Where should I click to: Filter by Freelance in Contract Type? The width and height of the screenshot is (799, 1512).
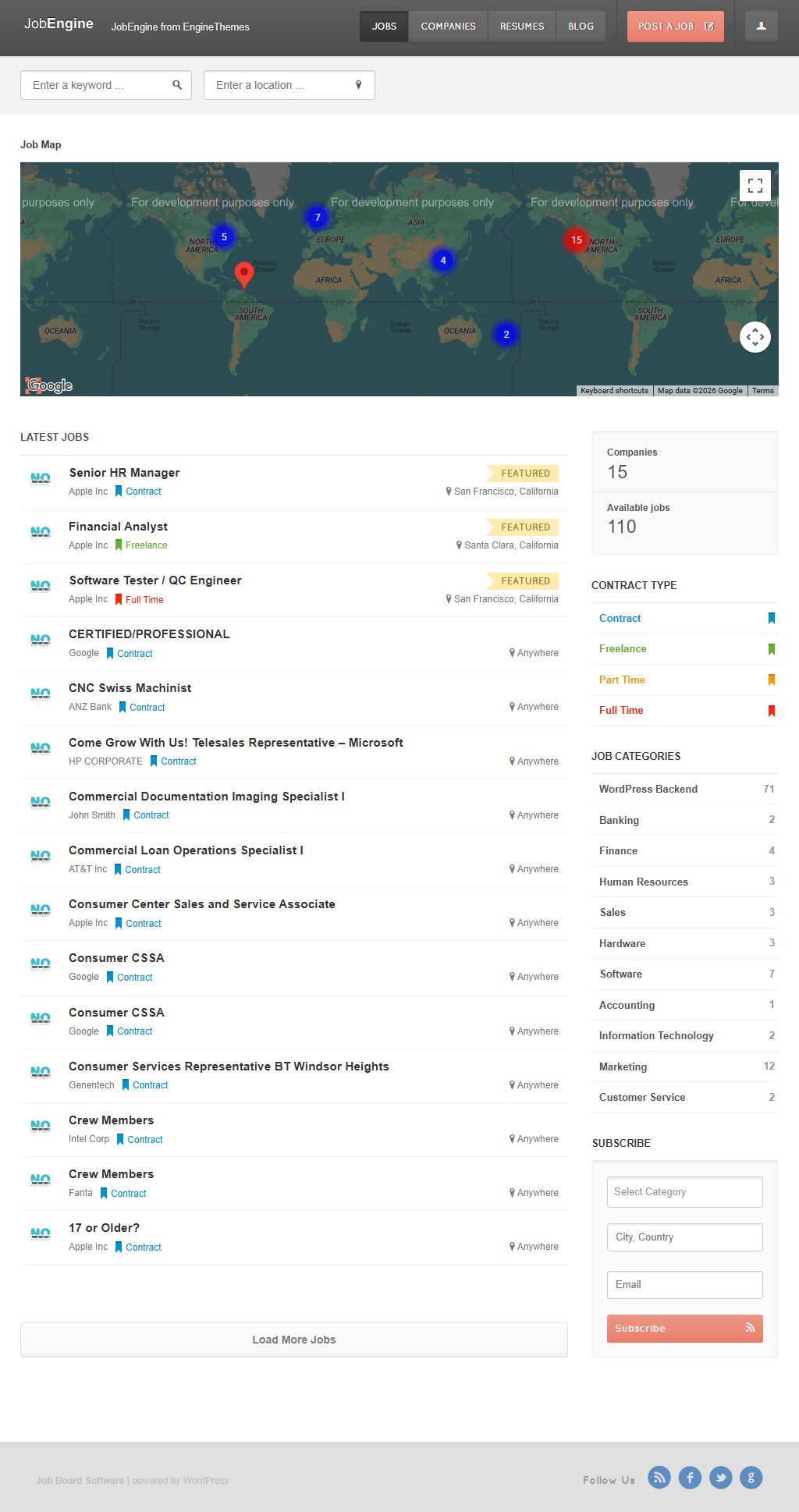pyautogui.click(x=623, y=649)
